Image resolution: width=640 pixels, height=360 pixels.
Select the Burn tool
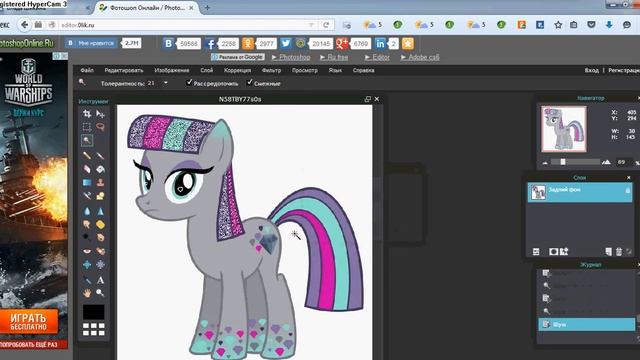point(100,237)
